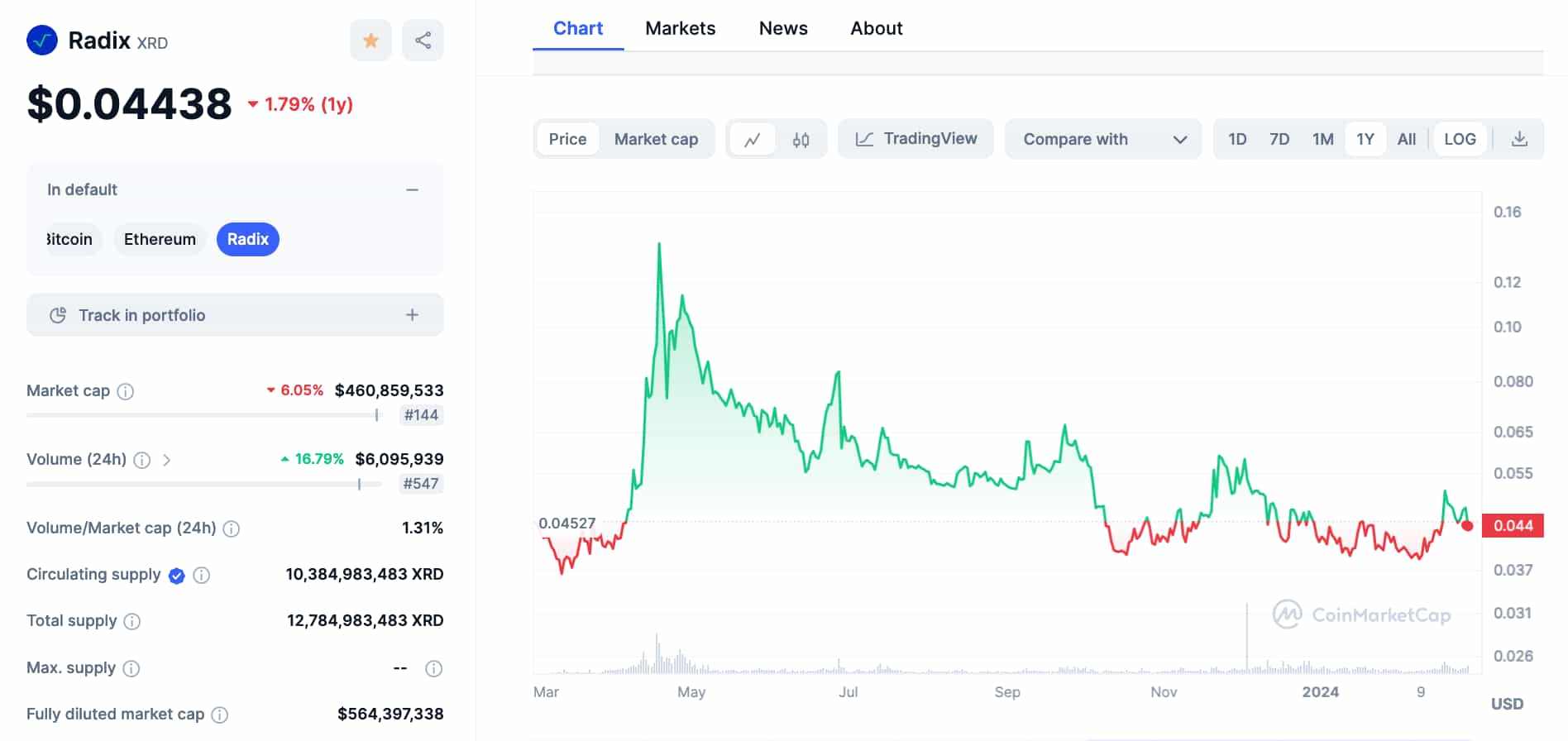Click the $6,095,939 volume value
1568x741 pixels.
[399, 459]
